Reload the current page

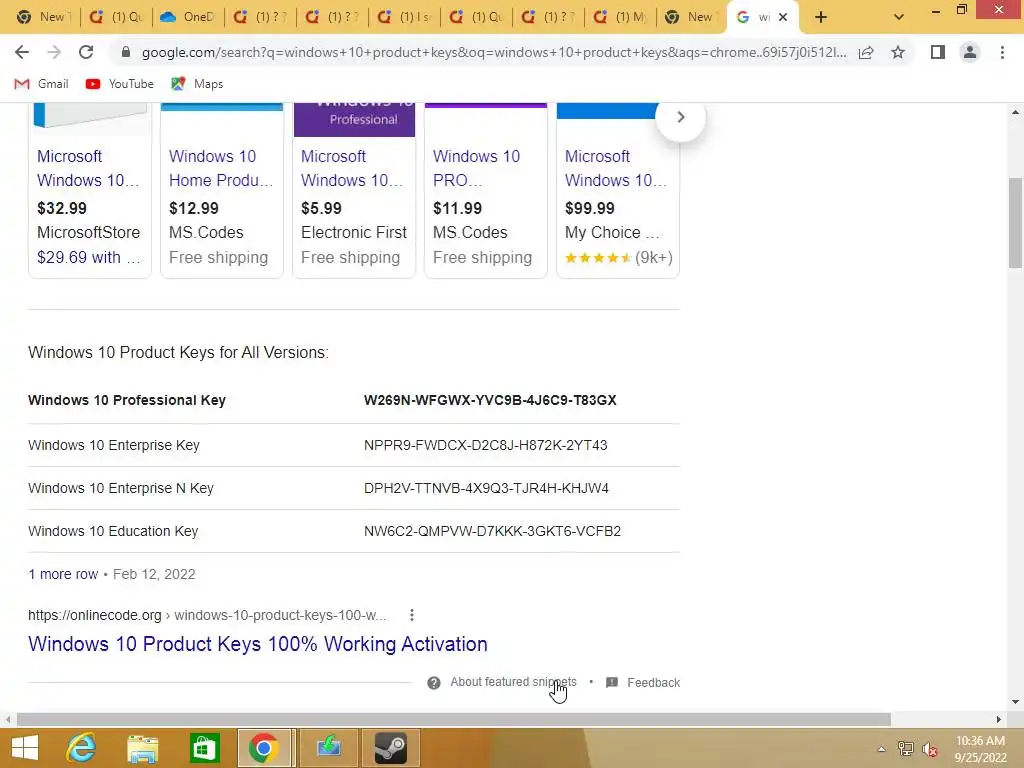(x=86, y=52)
